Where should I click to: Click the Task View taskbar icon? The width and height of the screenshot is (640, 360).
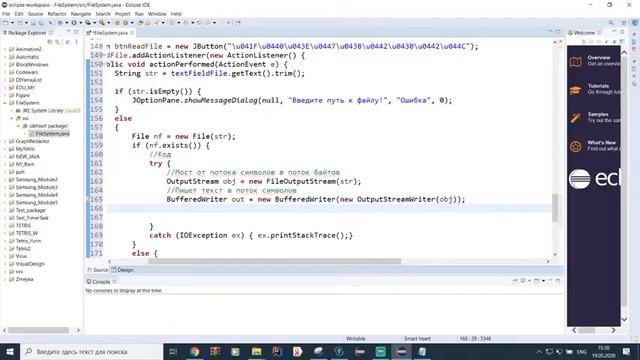173,351
